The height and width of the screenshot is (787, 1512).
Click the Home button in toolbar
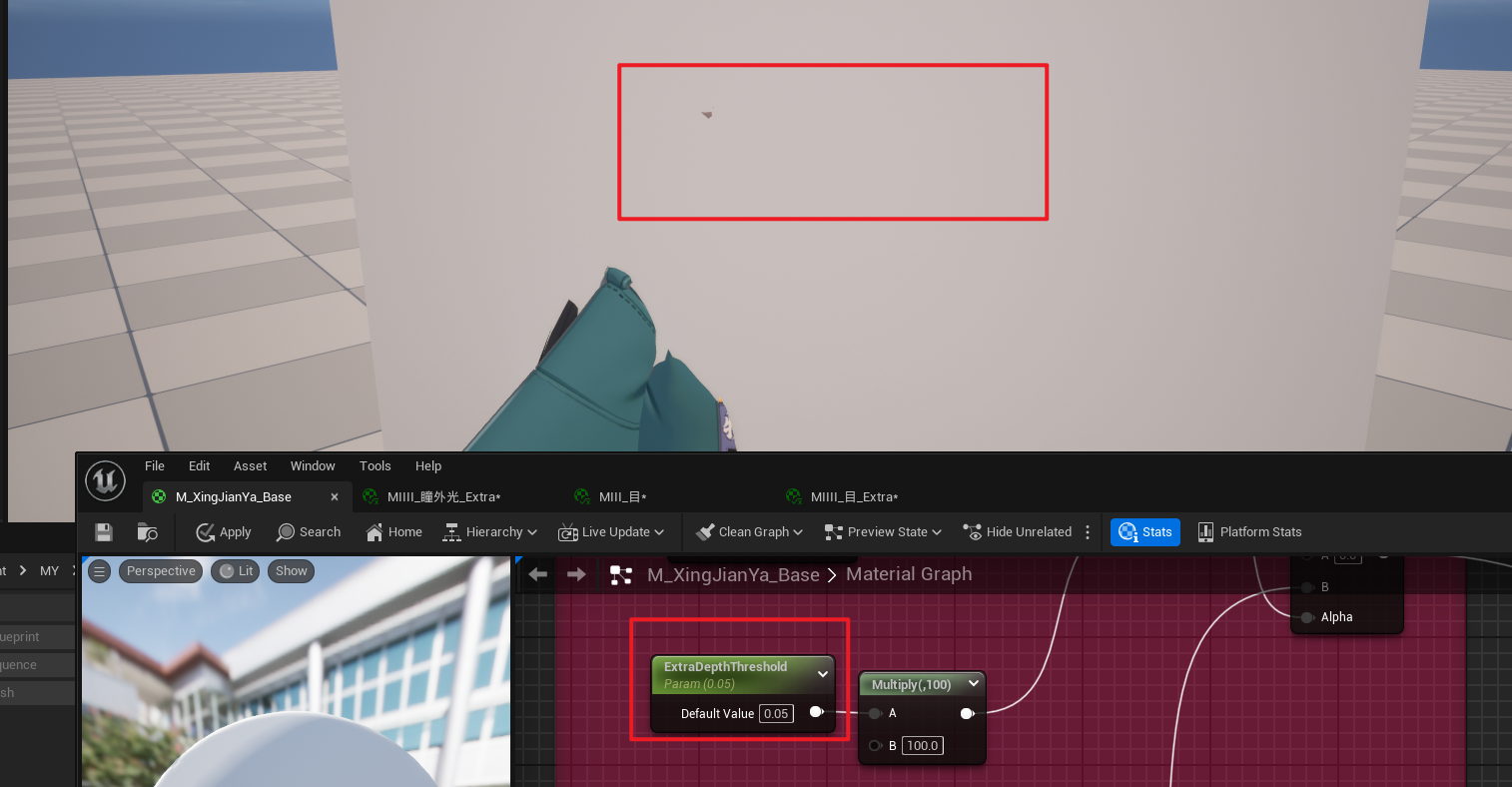(394, 532)
